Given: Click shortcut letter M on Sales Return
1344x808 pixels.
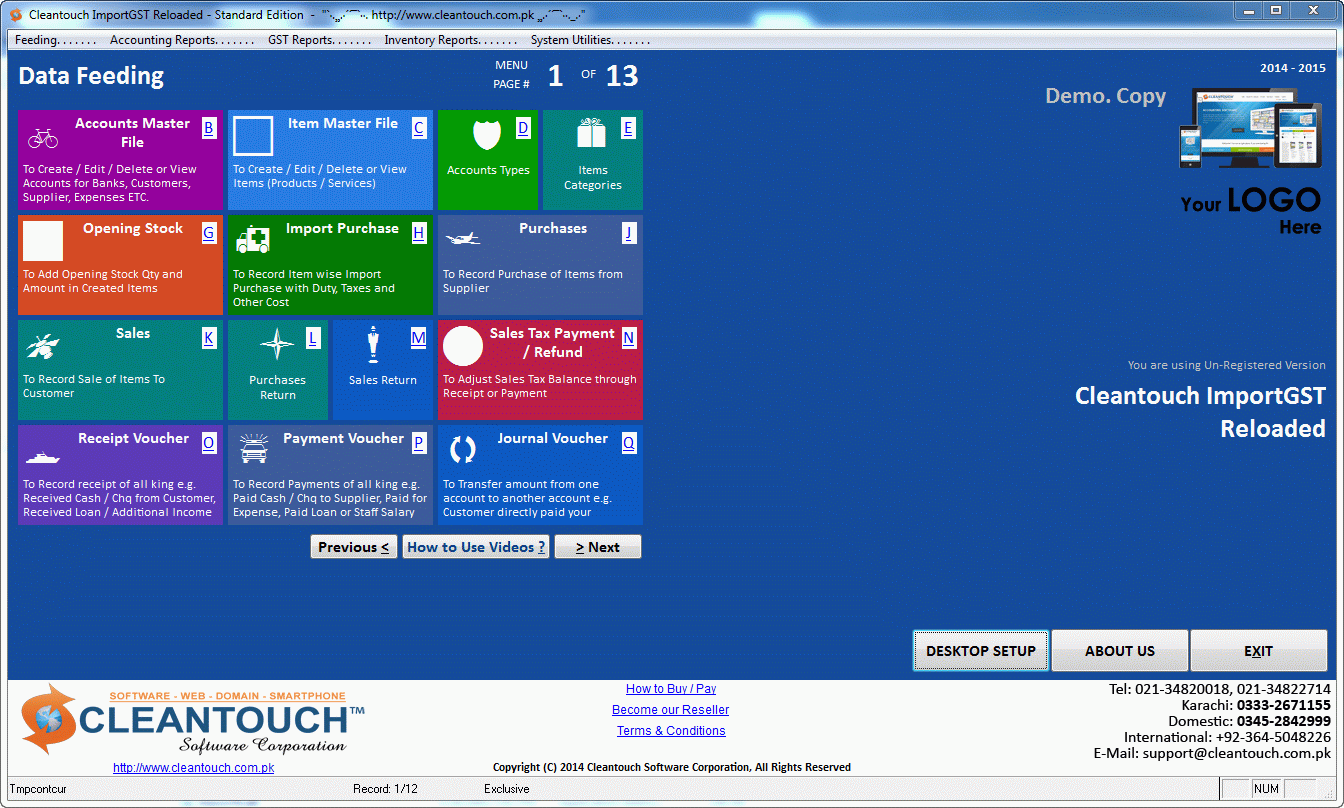Looking at the screenshot, I should pos(419,338).
